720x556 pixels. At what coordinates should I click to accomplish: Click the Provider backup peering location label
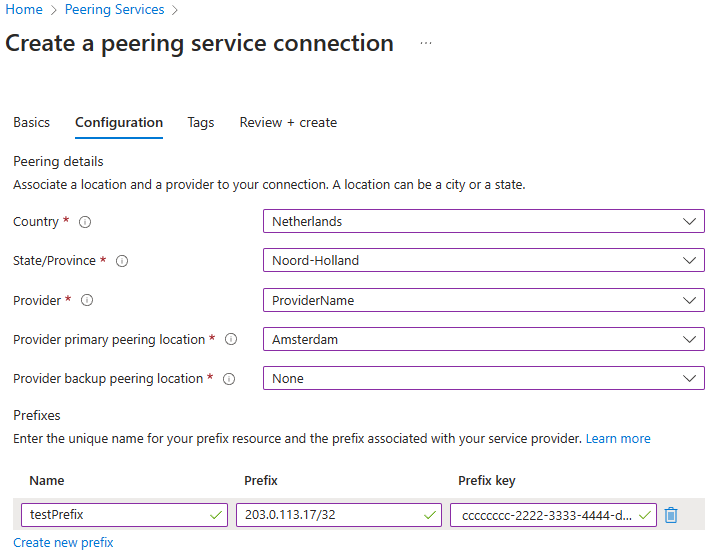coord(108,379)
